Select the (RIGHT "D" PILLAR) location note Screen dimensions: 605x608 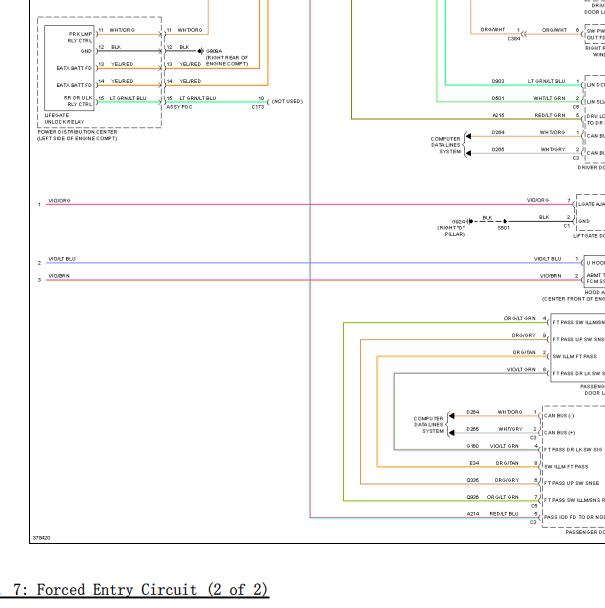tap(451, 231)
